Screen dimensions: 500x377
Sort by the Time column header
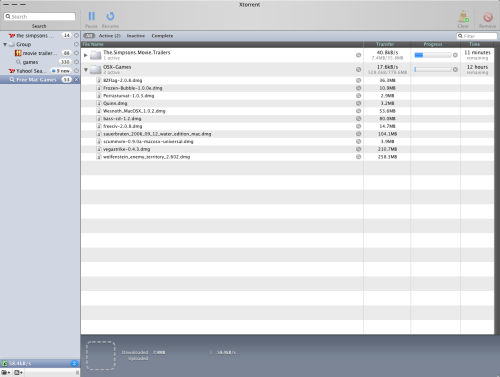[477, 44]
